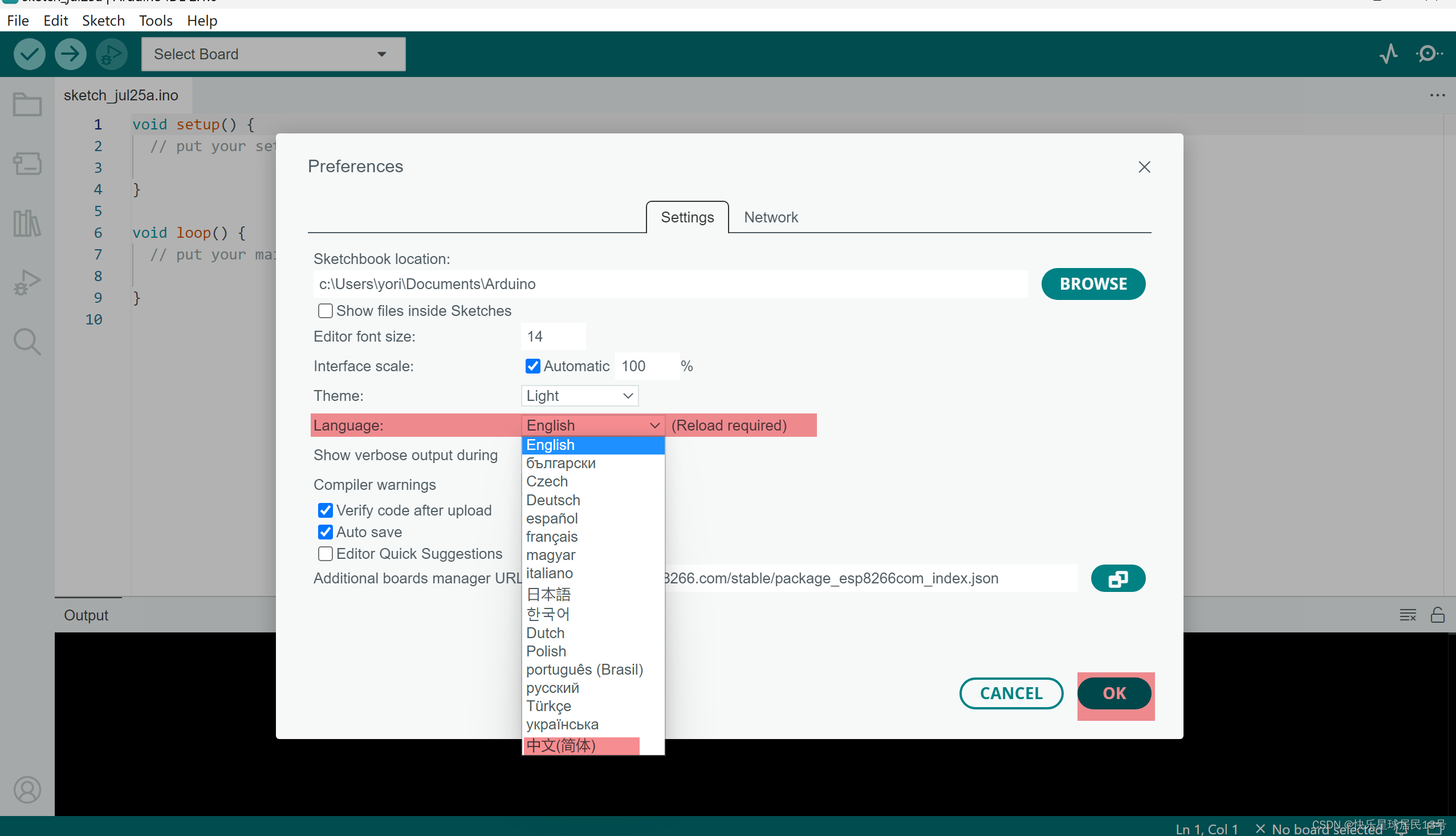Click the Verify checkmark icon
The image size is (1456, 836).
click(x=29, y=54)
